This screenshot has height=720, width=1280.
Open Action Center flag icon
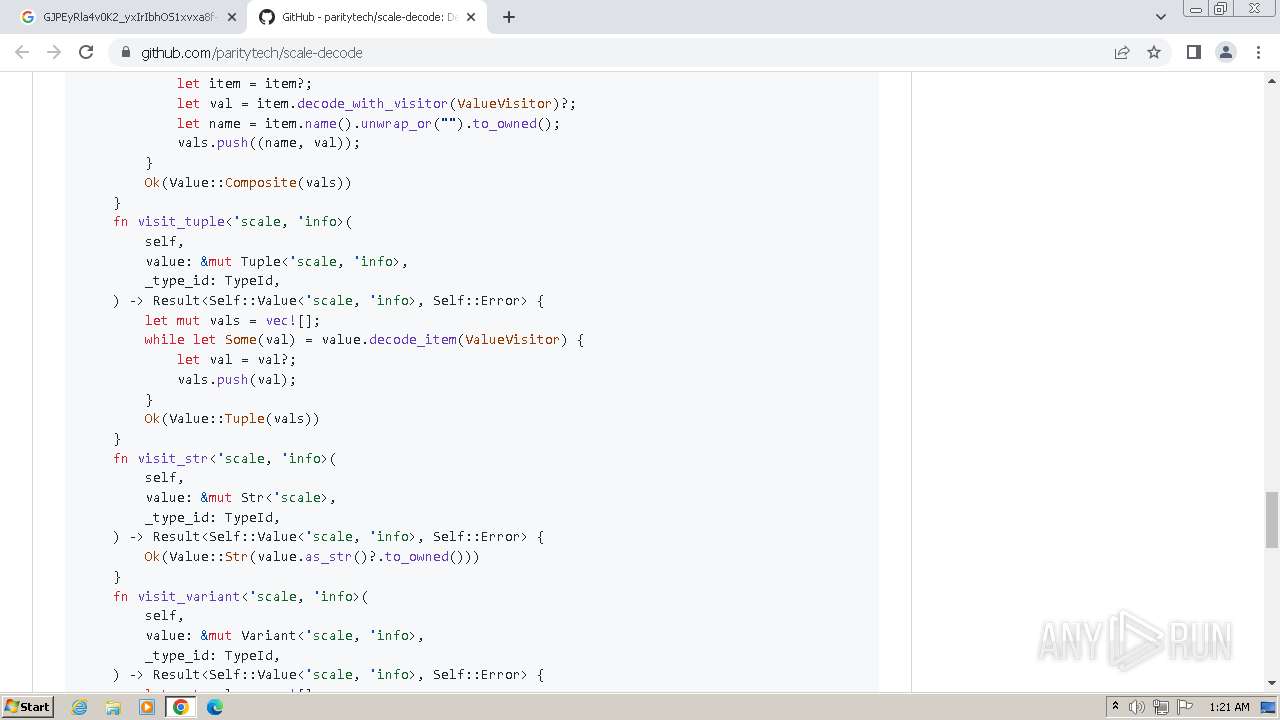[1184, 707]
